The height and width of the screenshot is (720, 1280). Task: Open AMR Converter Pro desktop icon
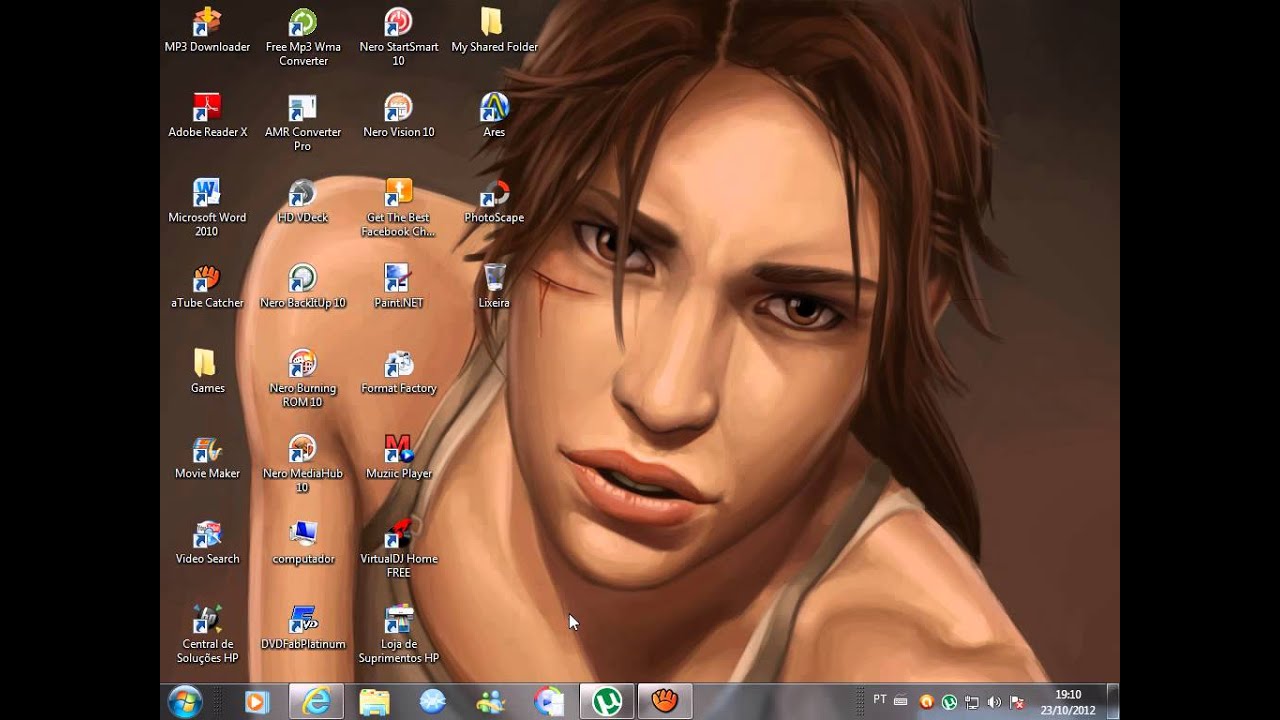coord(303,122)
